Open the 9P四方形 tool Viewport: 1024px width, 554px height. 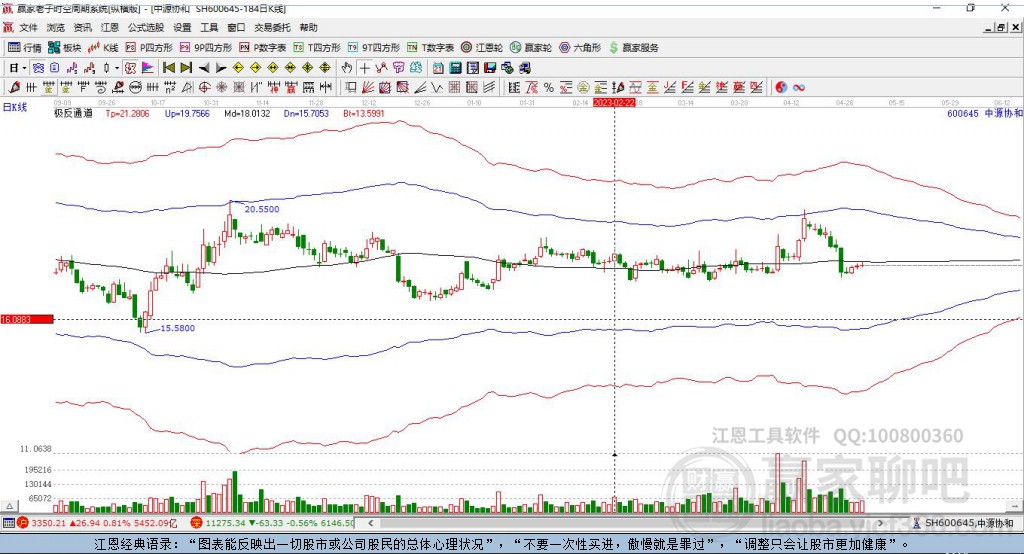(206, 48)
